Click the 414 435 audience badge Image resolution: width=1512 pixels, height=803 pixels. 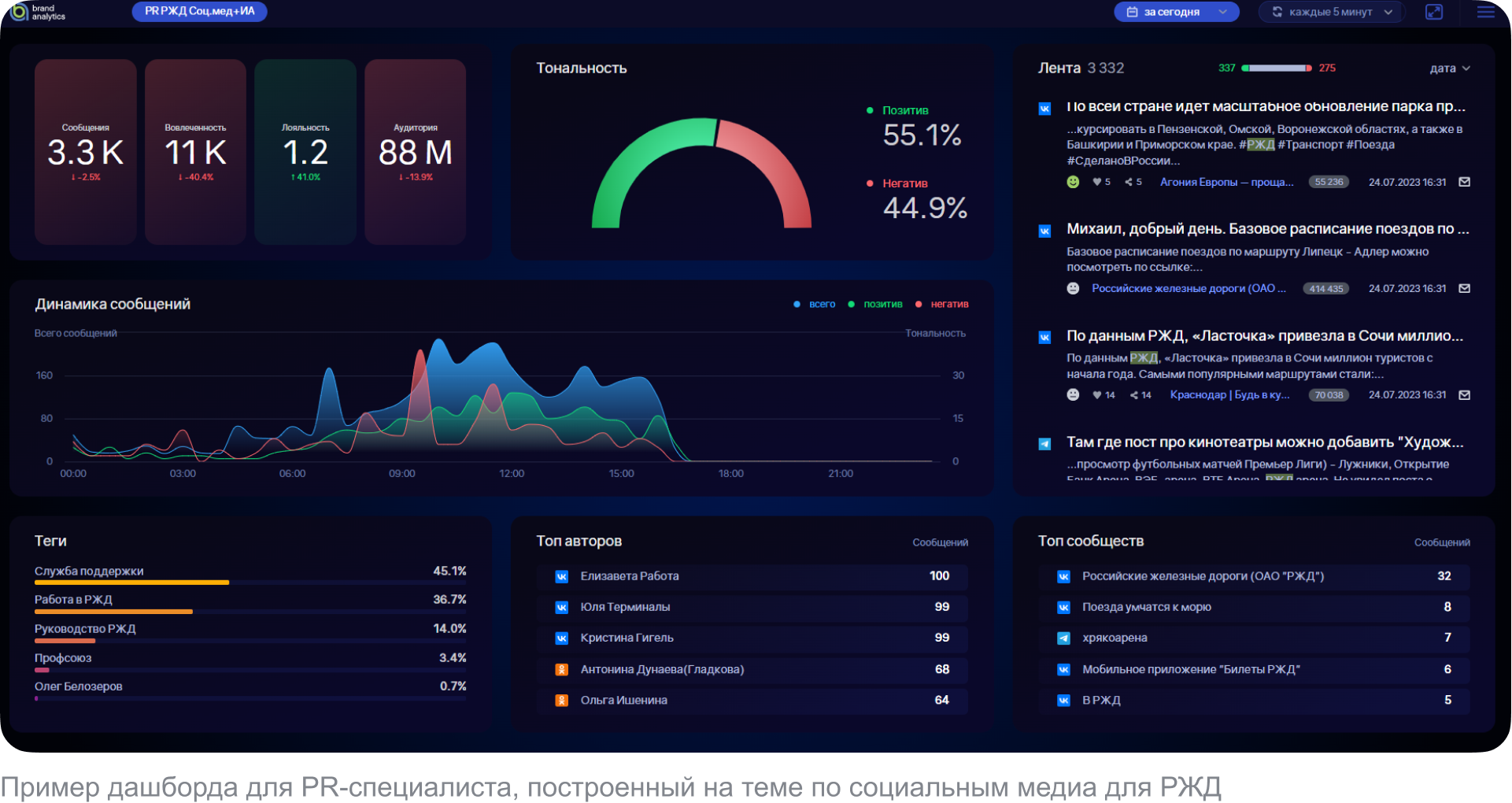(1325, 288)
